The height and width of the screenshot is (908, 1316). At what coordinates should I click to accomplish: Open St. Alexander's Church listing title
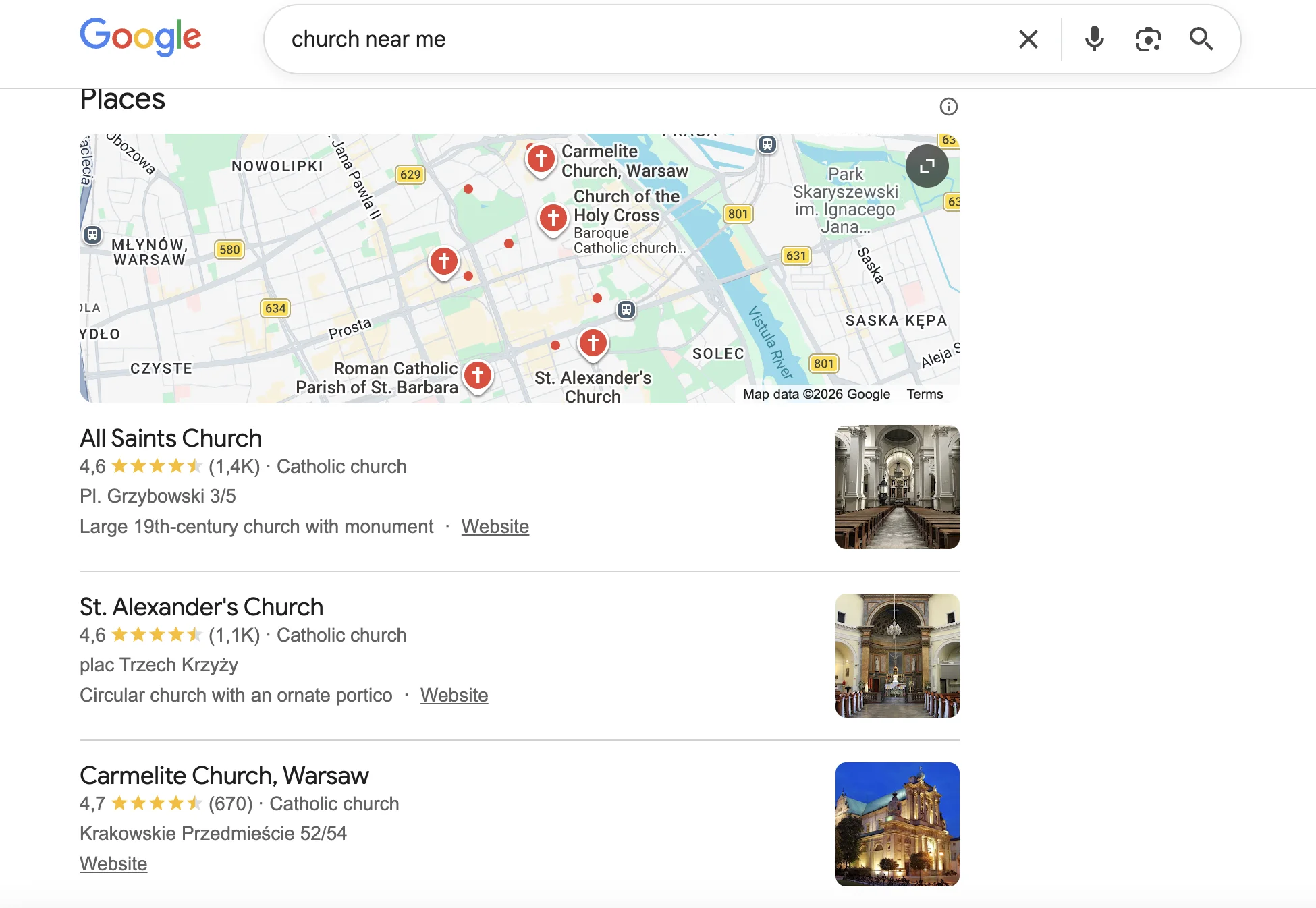click(x=201, y=607)
